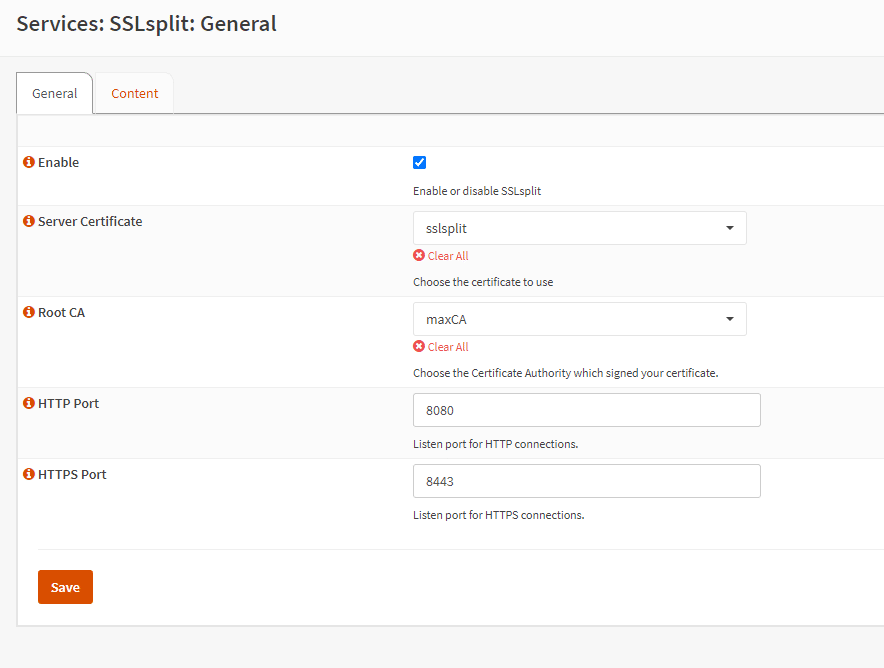The height and width of the screenshot is (668, 884).
Task: Click the info icon beside Enable
Action: (x=29, y=162)
